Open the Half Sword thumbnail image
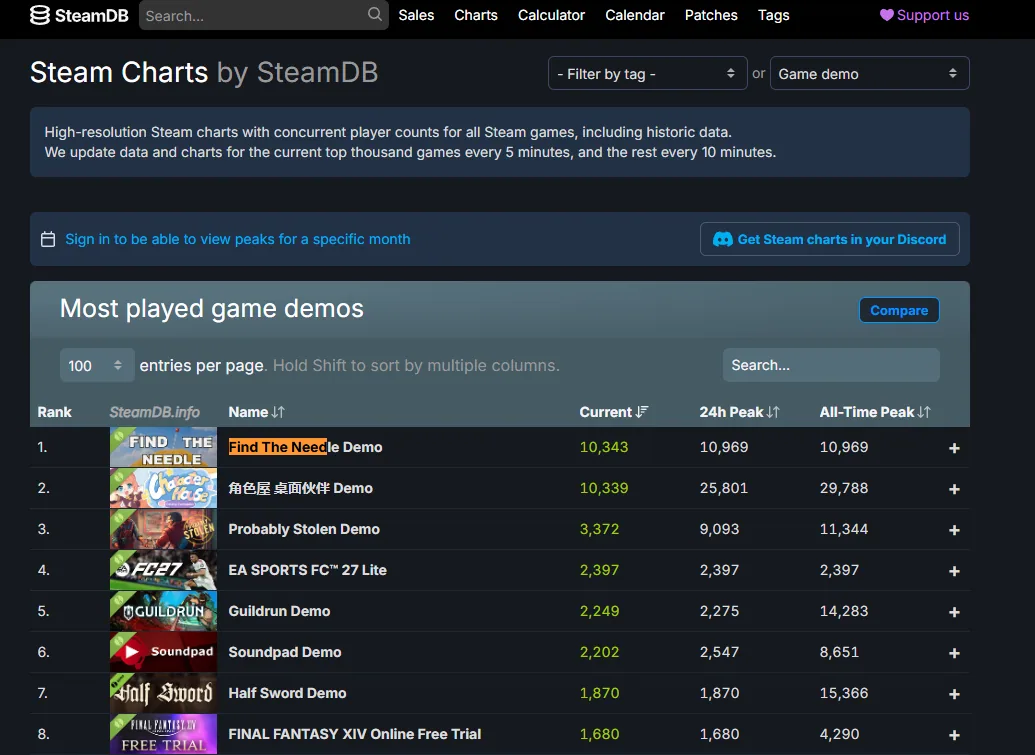This screenshot has width=1035, height=755. (x=163, y=693)
